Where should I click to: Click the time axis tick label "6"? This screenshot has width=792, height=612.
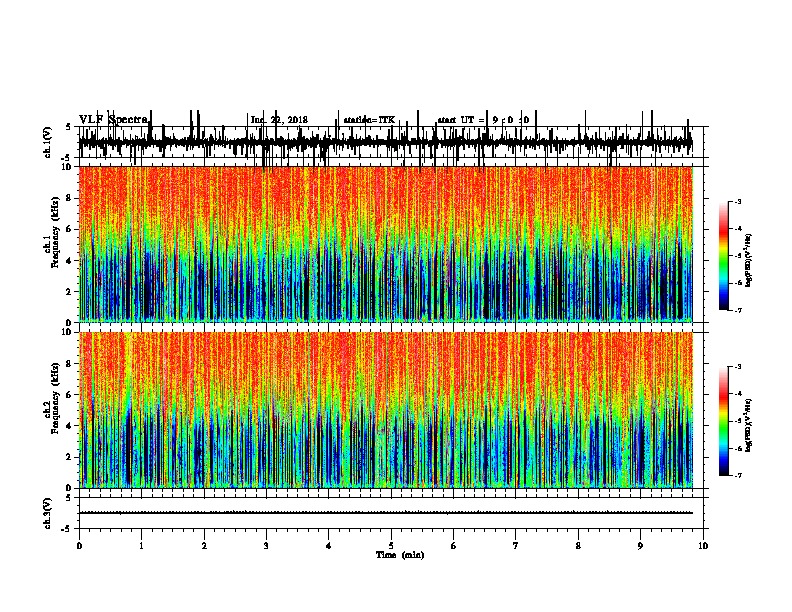tap(454, 546)
